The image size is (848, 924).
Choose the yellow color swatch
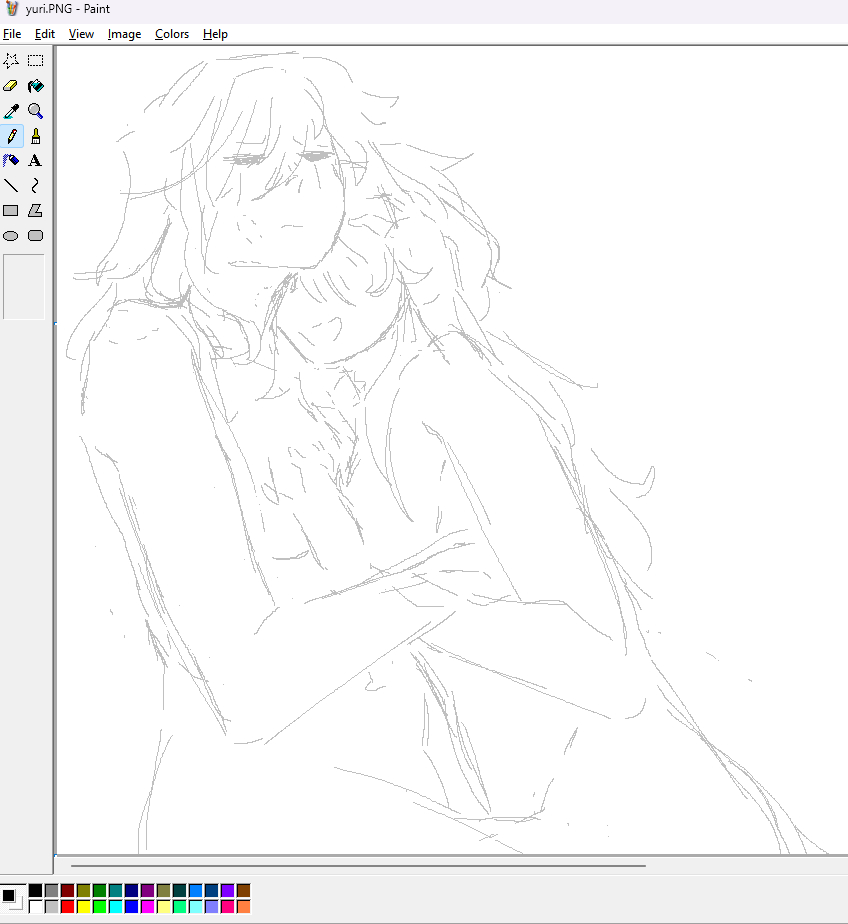84,906
